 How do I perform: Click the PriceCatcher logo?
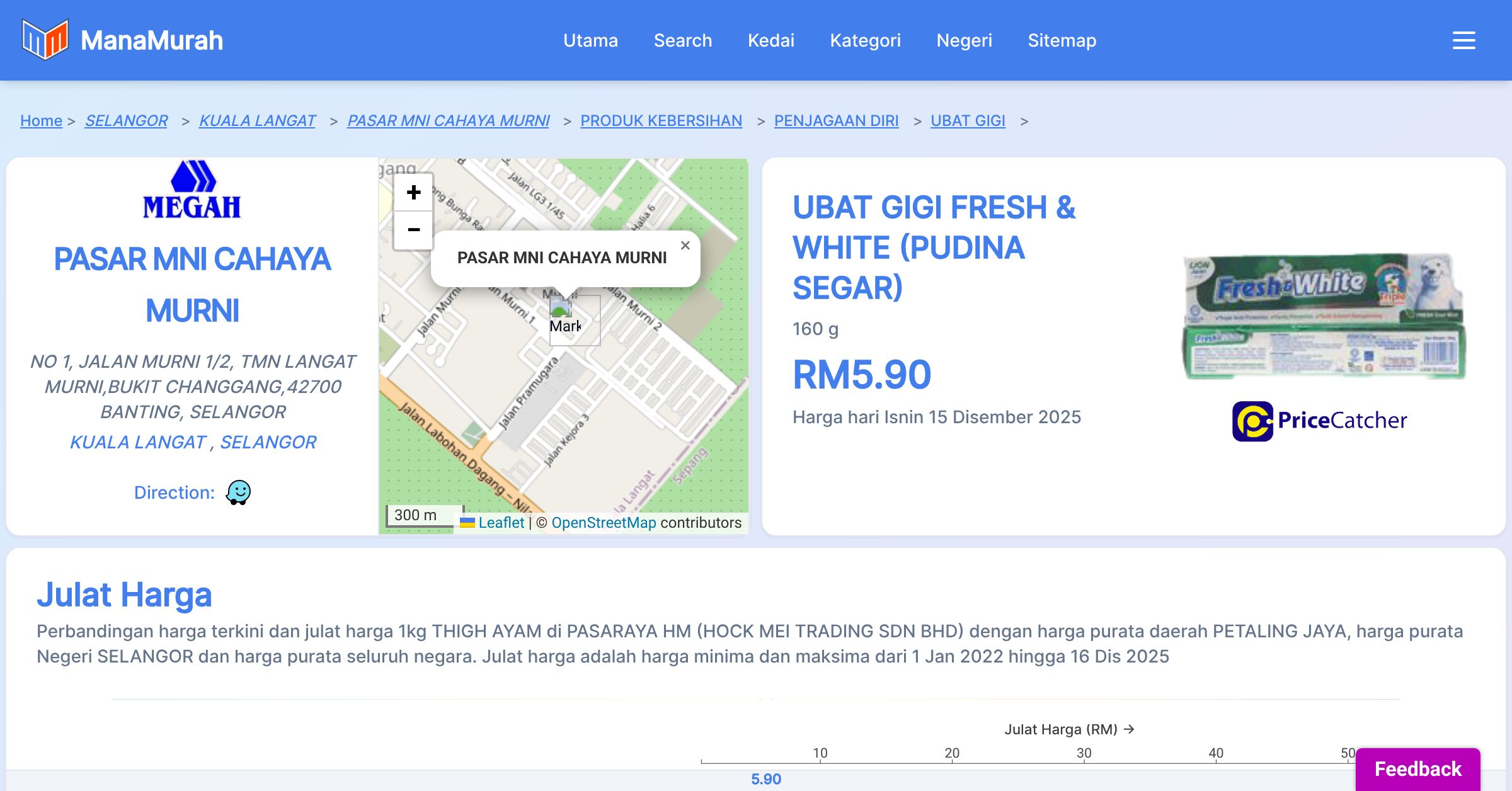tap(1320, 421)
